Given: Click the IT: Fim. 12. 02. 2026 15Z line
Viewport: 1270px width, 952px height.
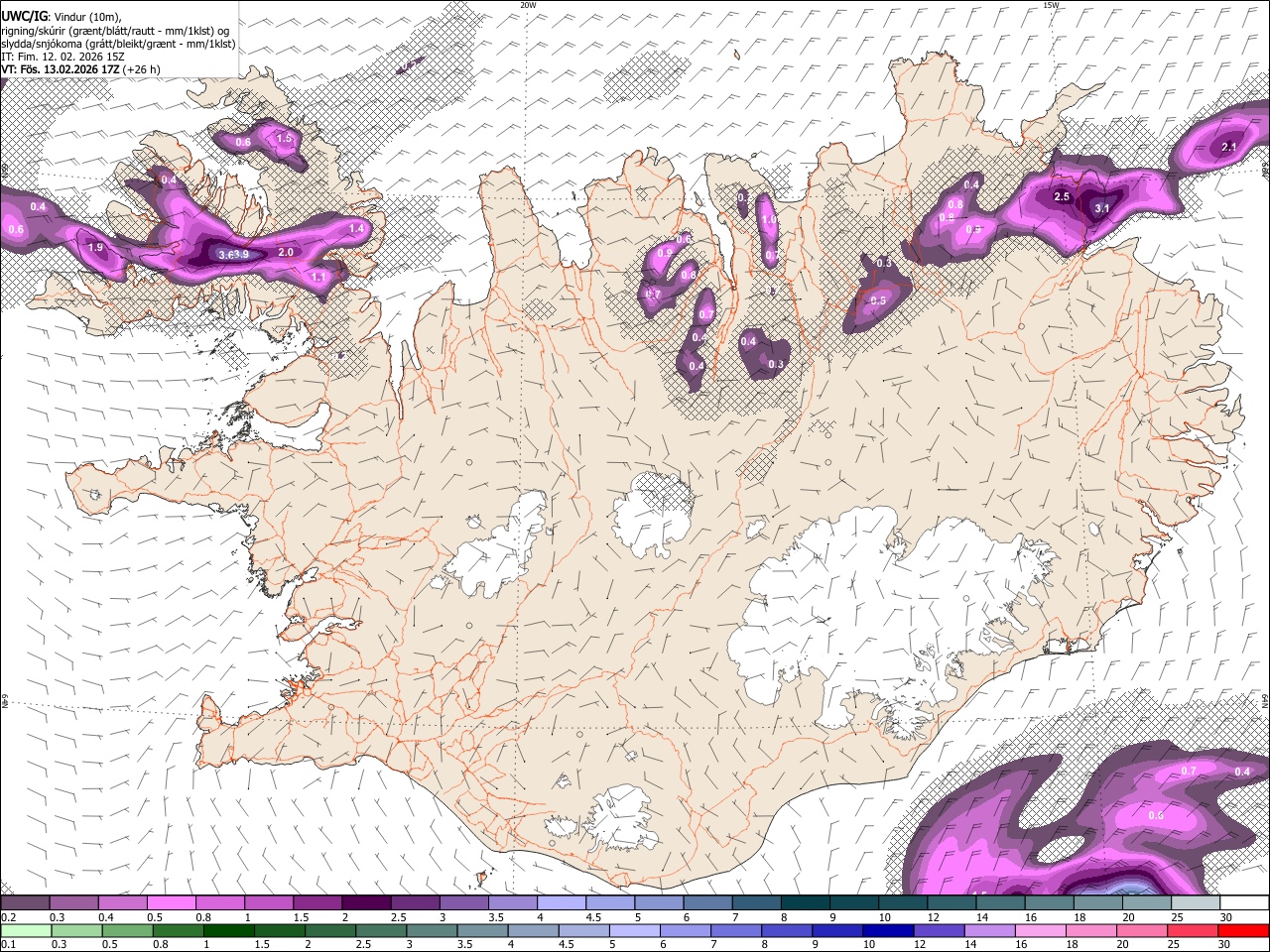Looking at the screenshot, I should 63,57.
